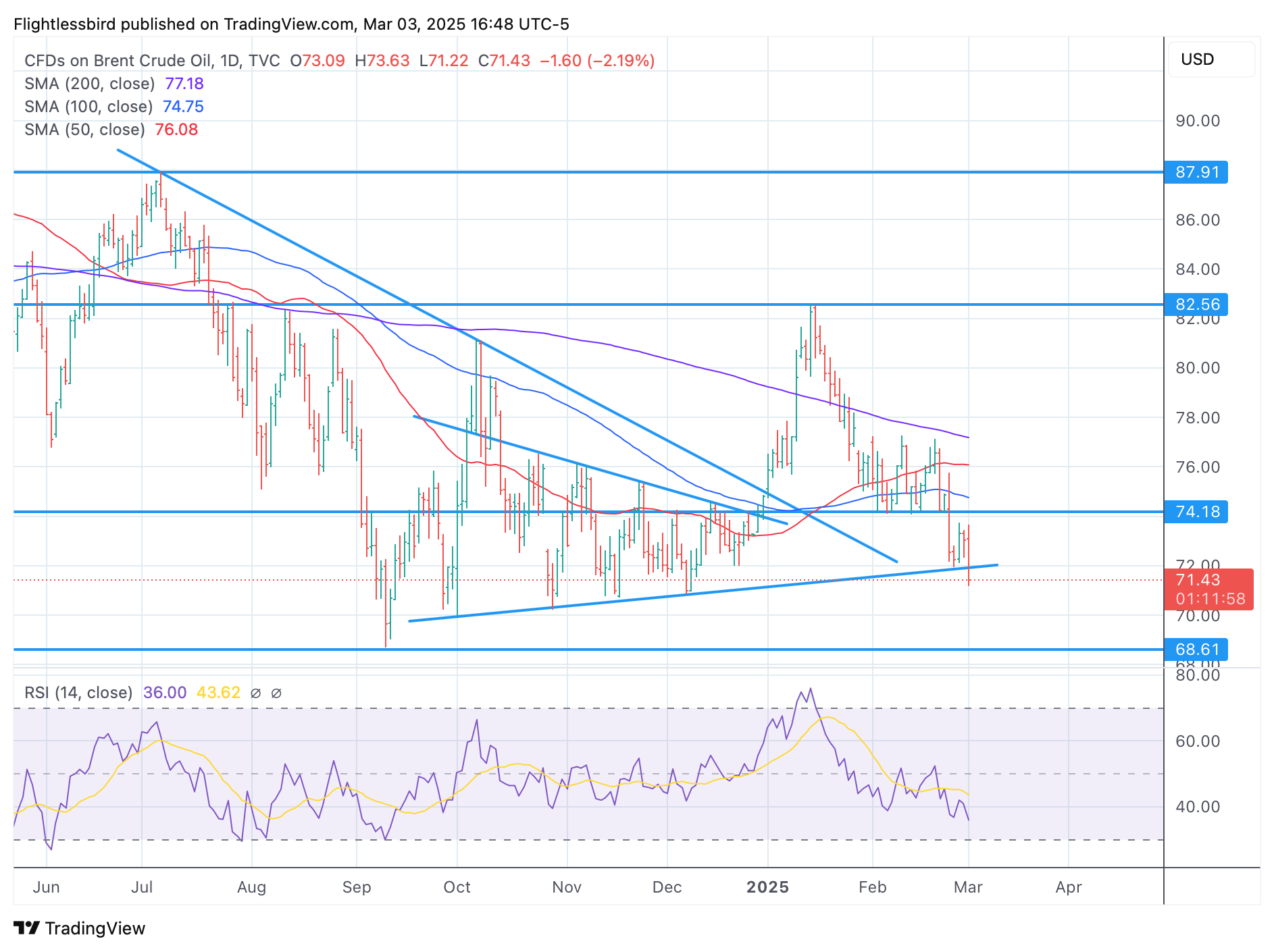
Task: Click the open value O73.09
Action: 317,61
